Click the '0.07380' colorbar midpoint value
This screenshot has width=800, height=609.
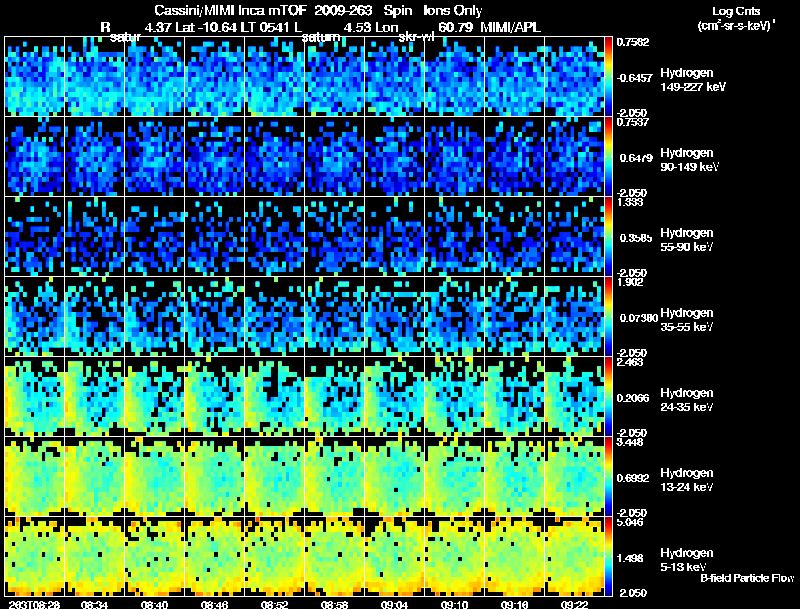click(638, 318)
